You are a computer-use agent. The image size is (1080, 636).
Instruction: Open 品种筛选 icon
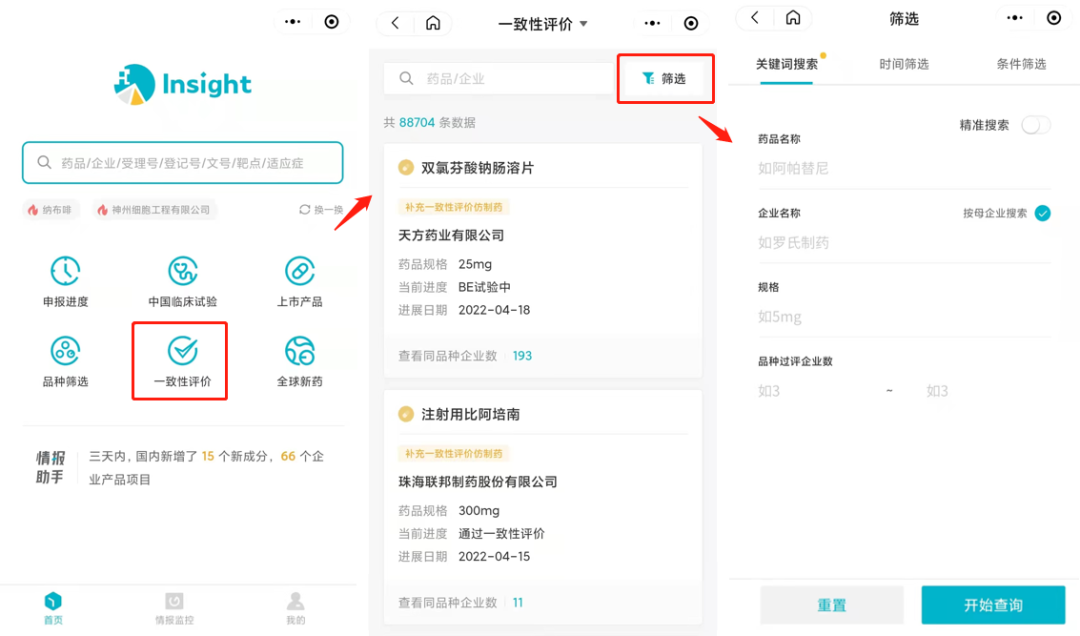click(x=65, y=351)
